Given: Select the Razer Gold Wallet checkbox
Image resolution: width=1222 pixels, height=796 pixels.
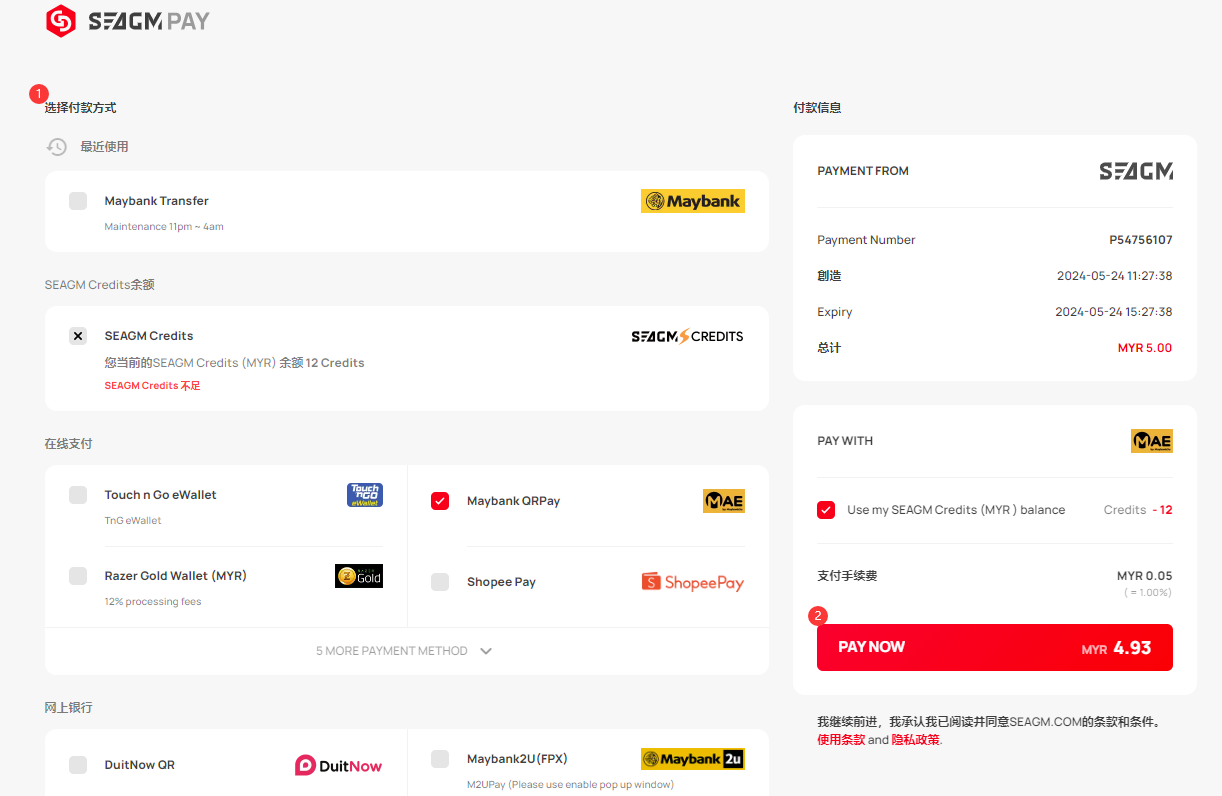Looking at the screenshot, I should (78, 576).
